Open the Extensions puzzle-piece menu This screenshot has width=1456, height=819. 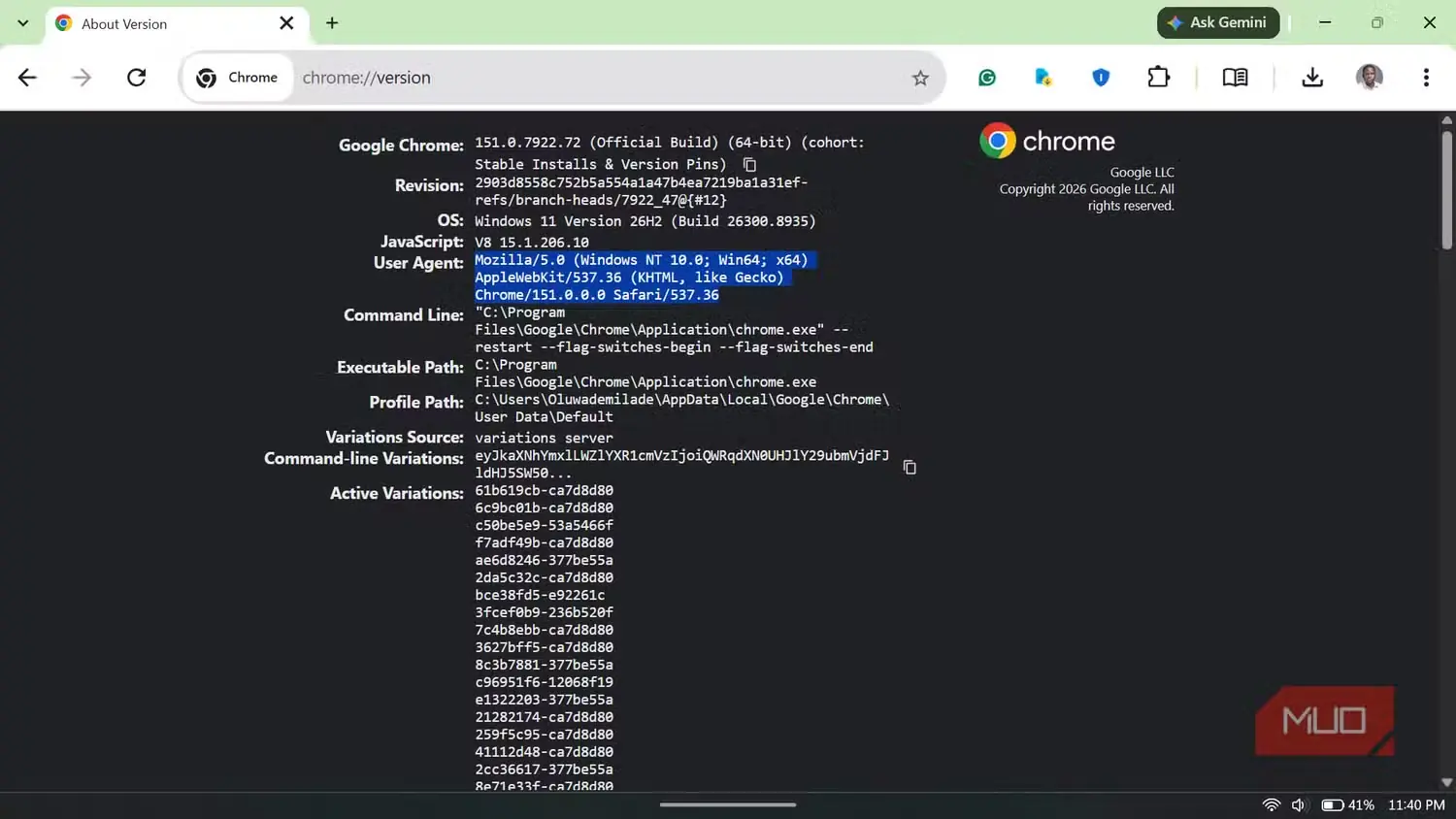coord(1159,78)
